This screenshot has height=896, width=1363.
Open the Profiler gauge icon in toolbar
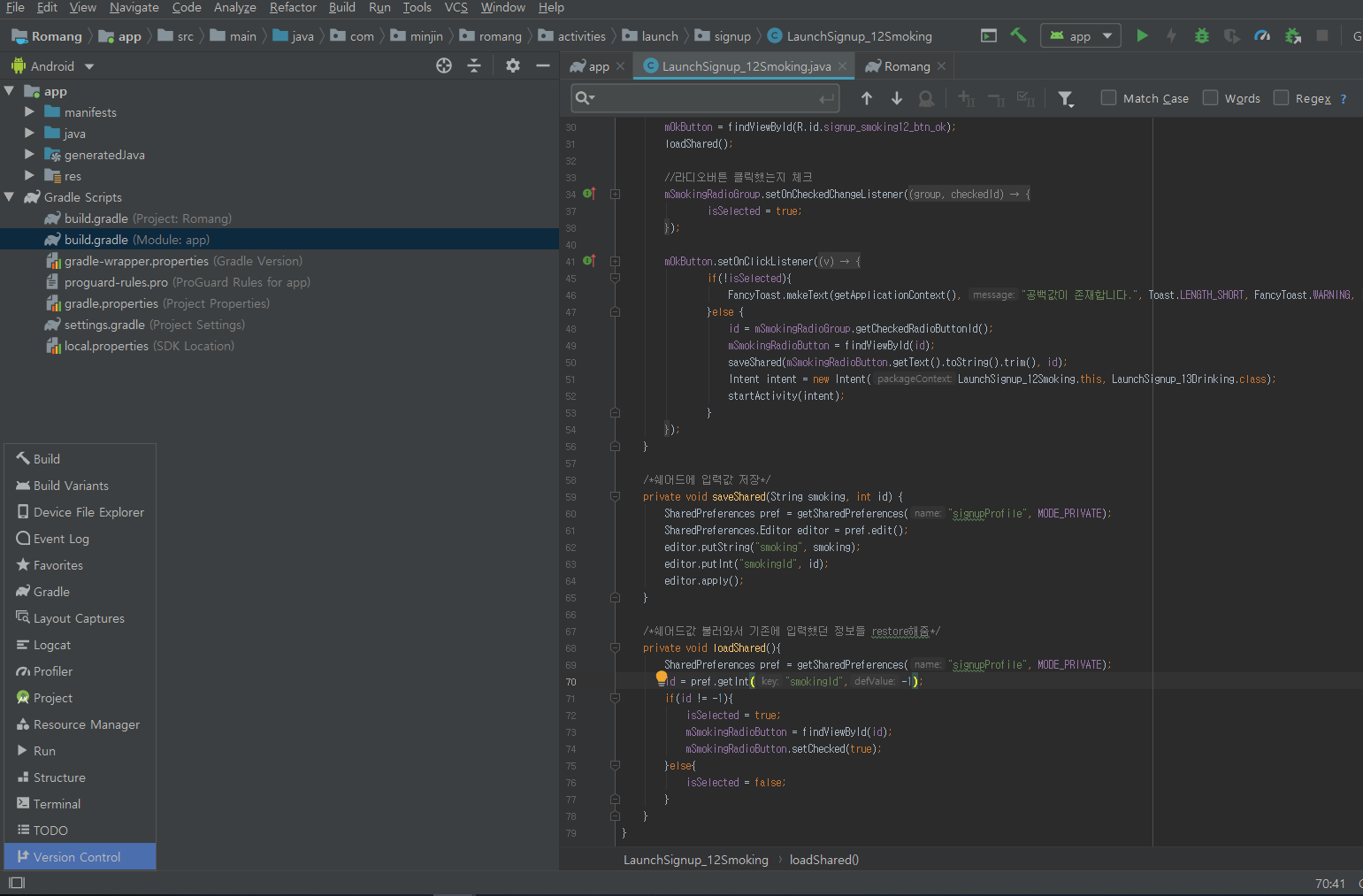tap(1262, 36)
